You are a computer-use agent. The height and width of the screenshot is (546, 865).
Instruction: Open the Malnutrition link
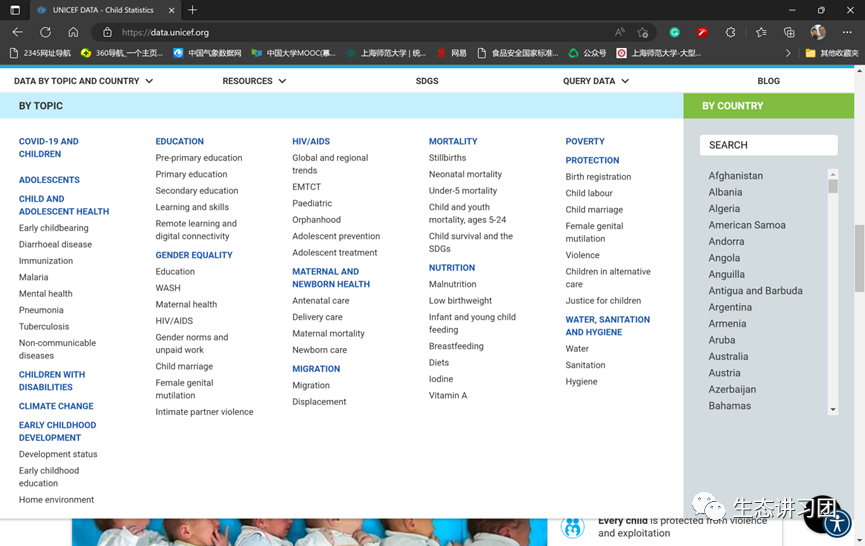(x=452, y=284)
